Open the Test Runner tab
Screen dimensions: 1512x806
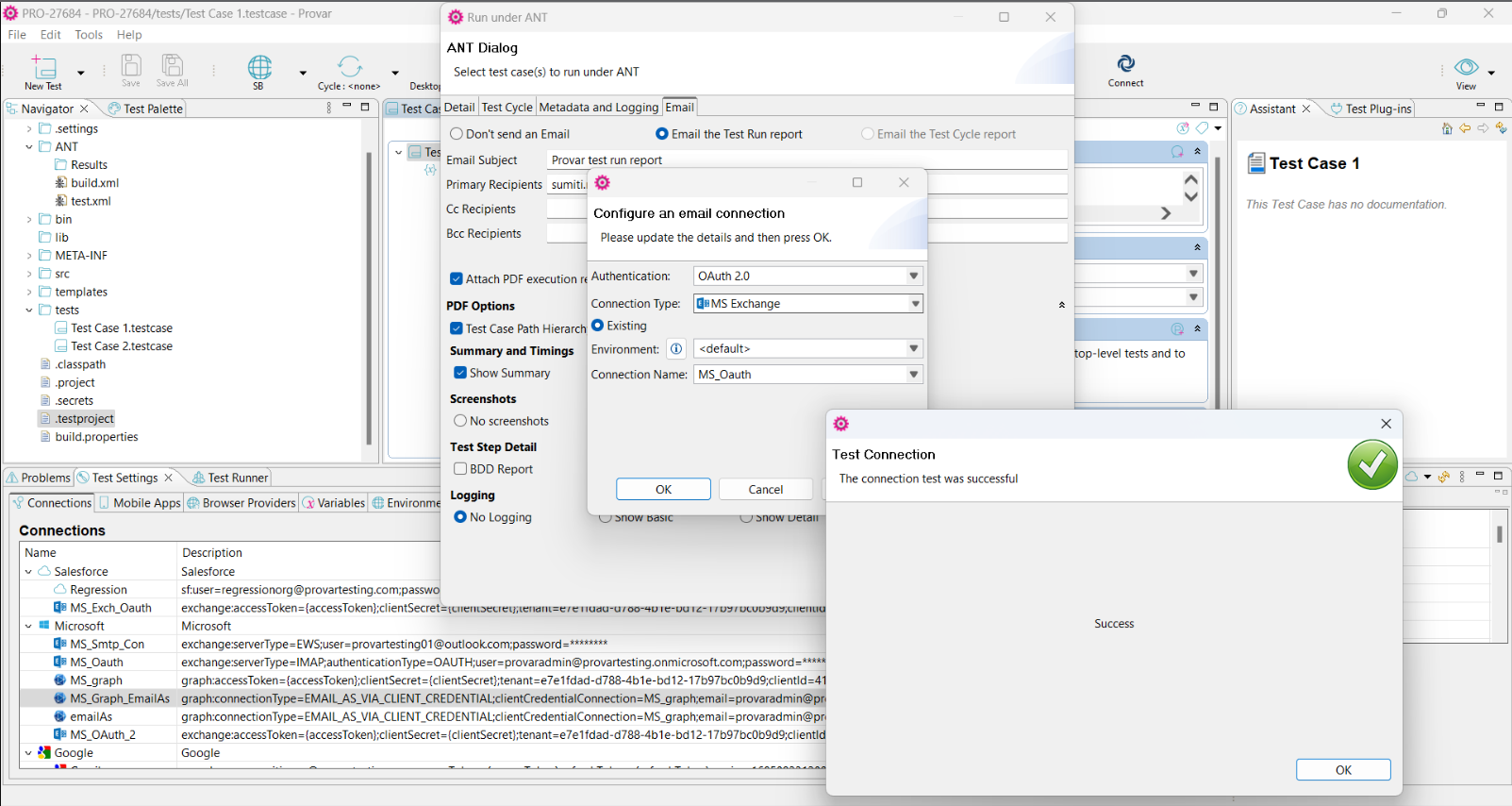coord(231,478)
